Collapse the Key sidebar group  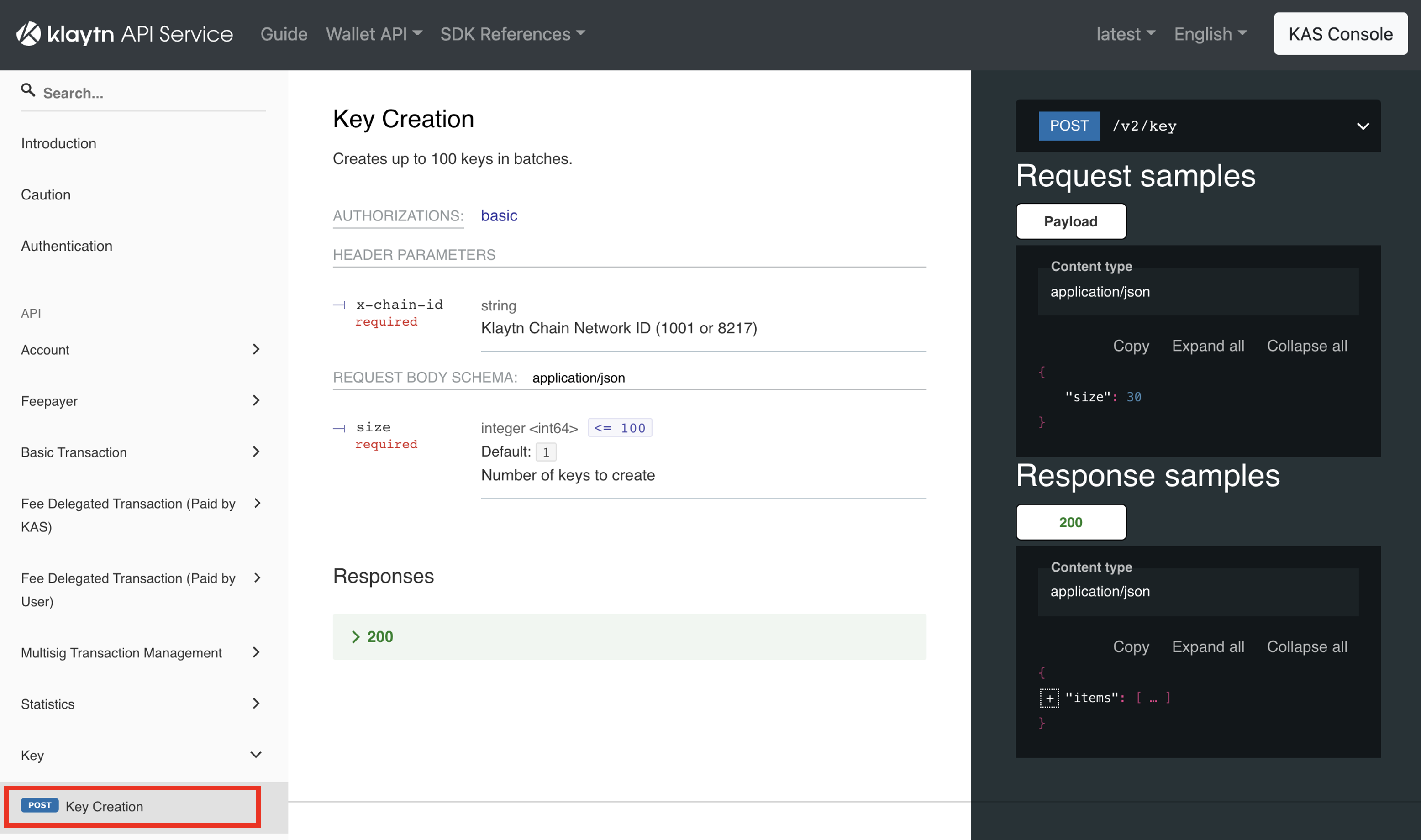point(143,755)
